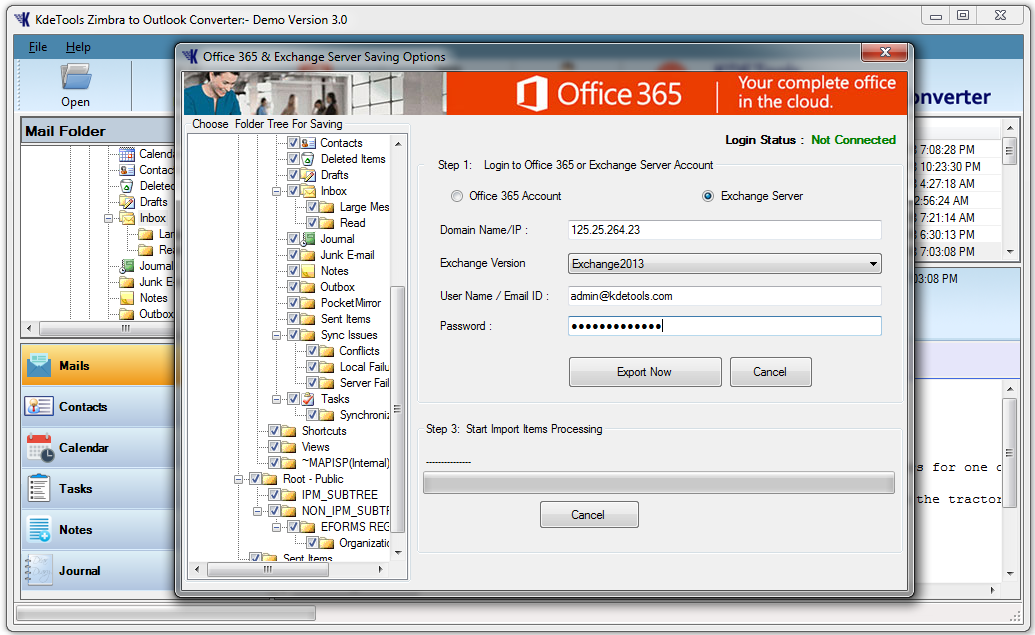The image size is (1035, 635).
Task: Click the saving tree vertical scrollbar thumb
Action: [397, 409]
